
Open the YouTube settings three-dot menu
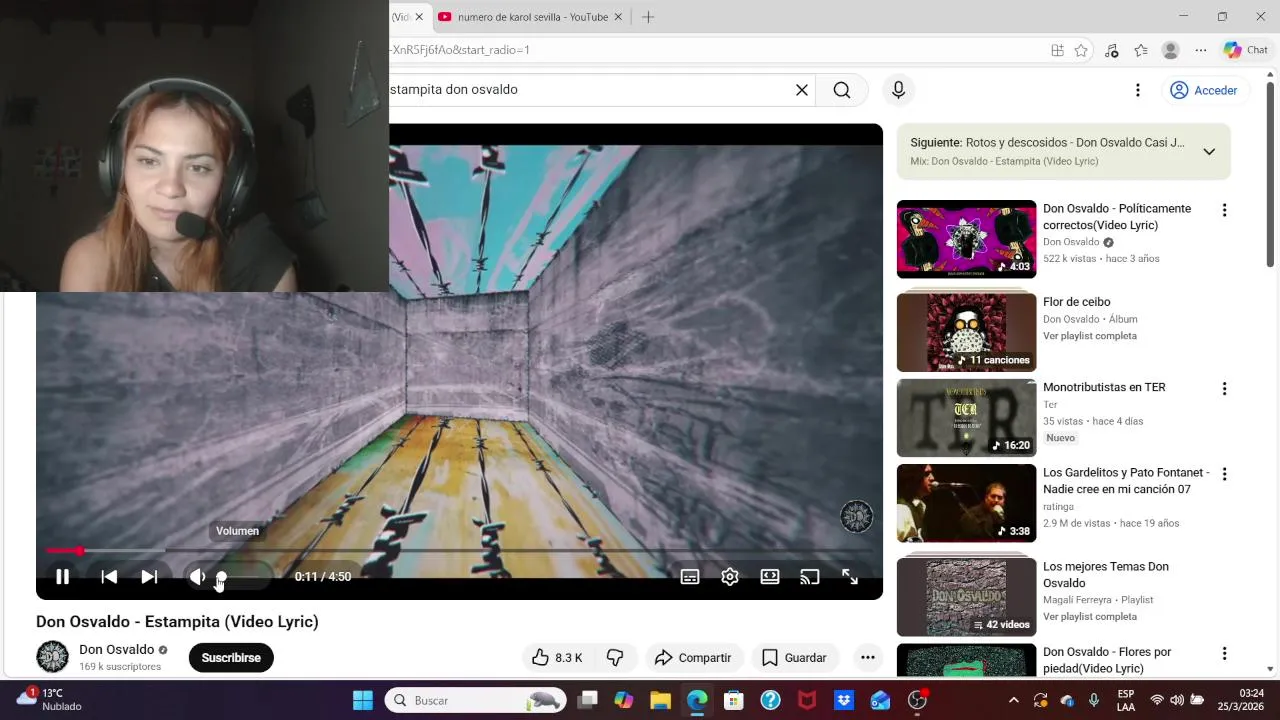click(1137, 90)
